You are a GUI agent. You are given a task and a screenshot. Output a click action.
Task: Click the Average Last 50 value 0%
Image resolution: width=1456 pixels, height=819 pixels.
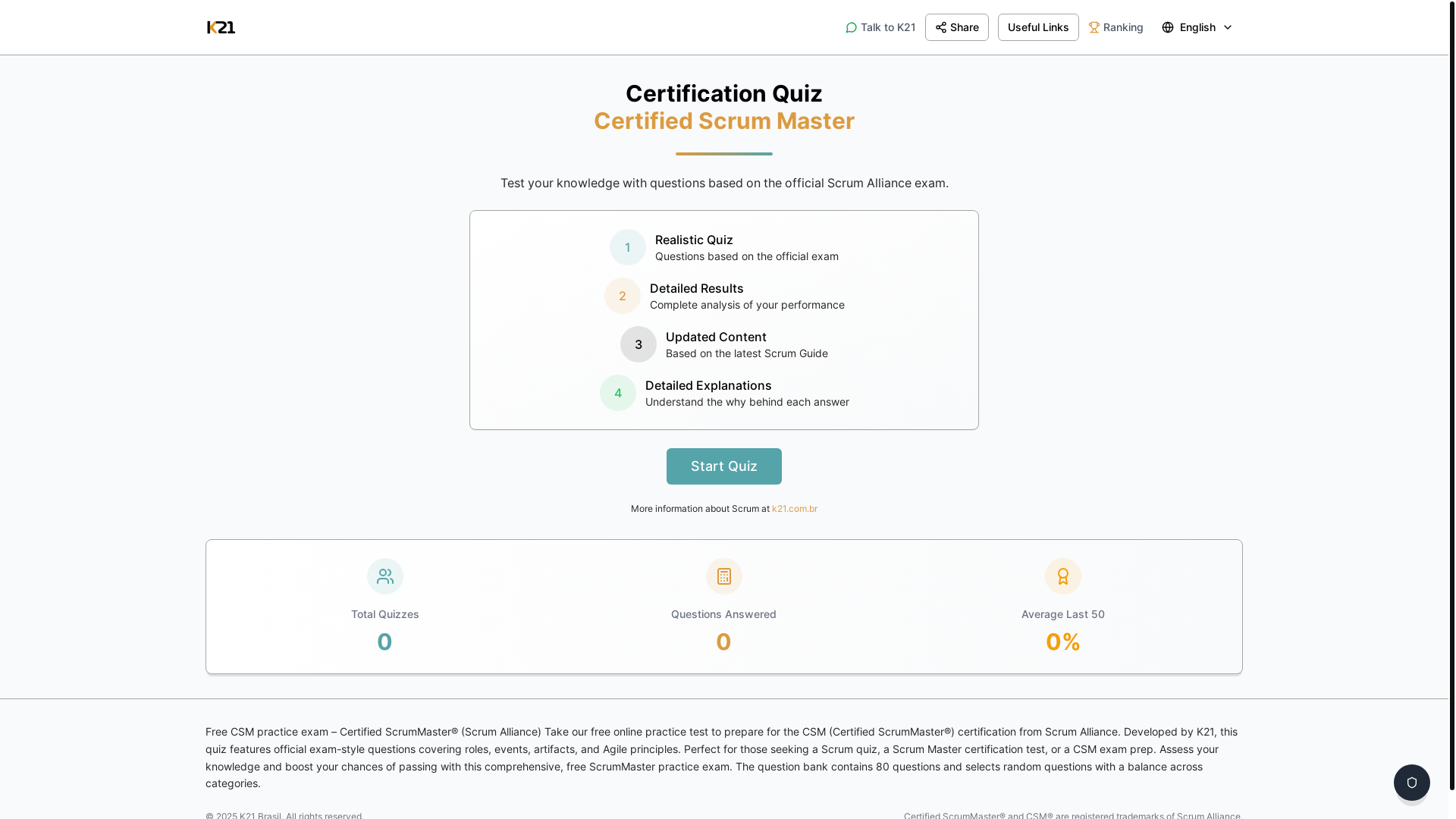pos(1062,642)
